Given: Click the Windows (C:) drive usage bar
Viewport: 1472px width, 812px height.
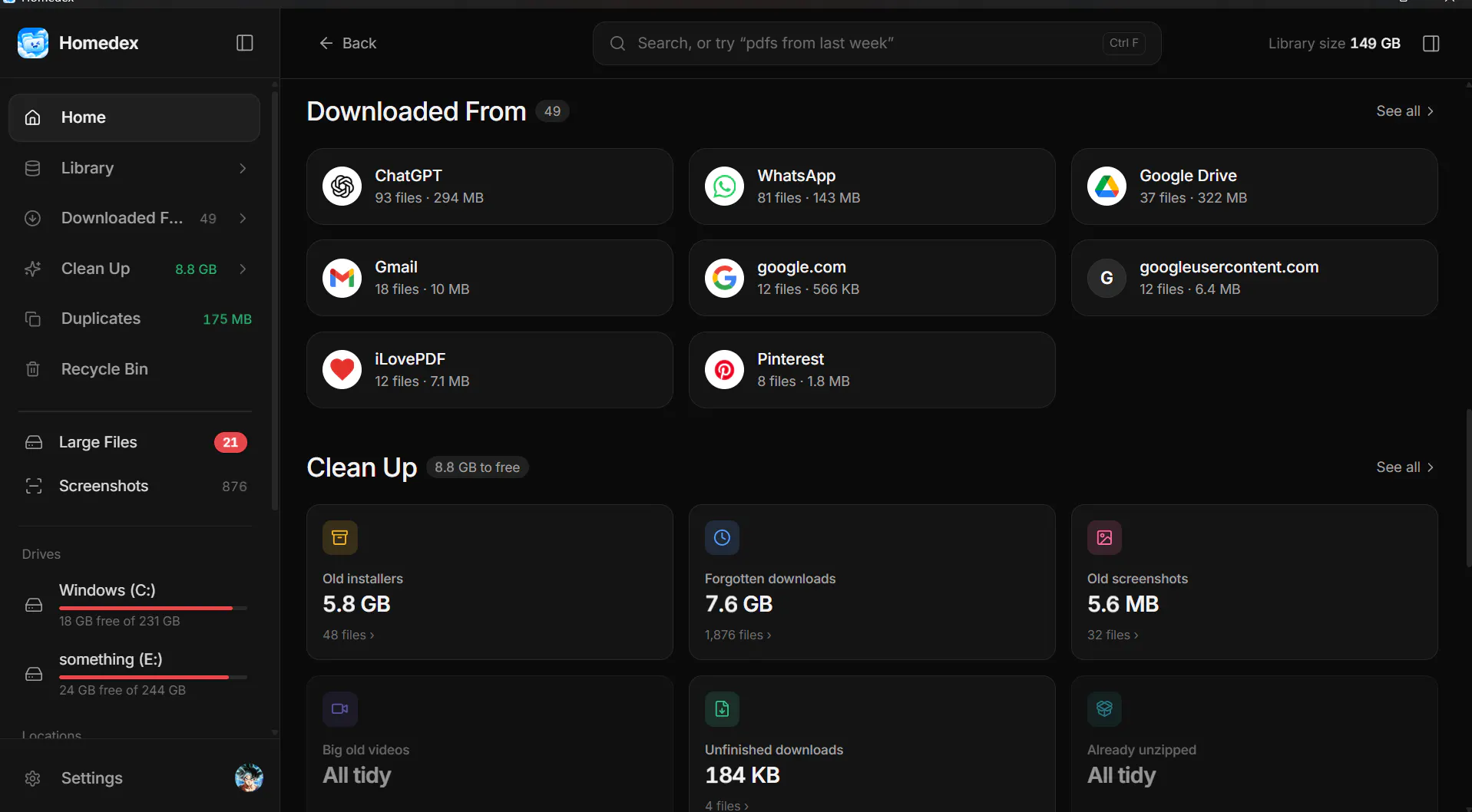Looking at the screenshot, I should point(153,609).
